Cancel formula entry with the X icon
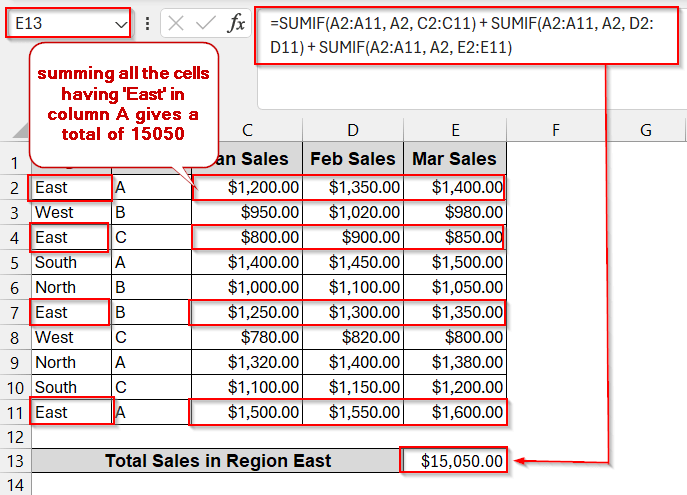Viewport: 687px width, 495px height. tap(176, 23)
